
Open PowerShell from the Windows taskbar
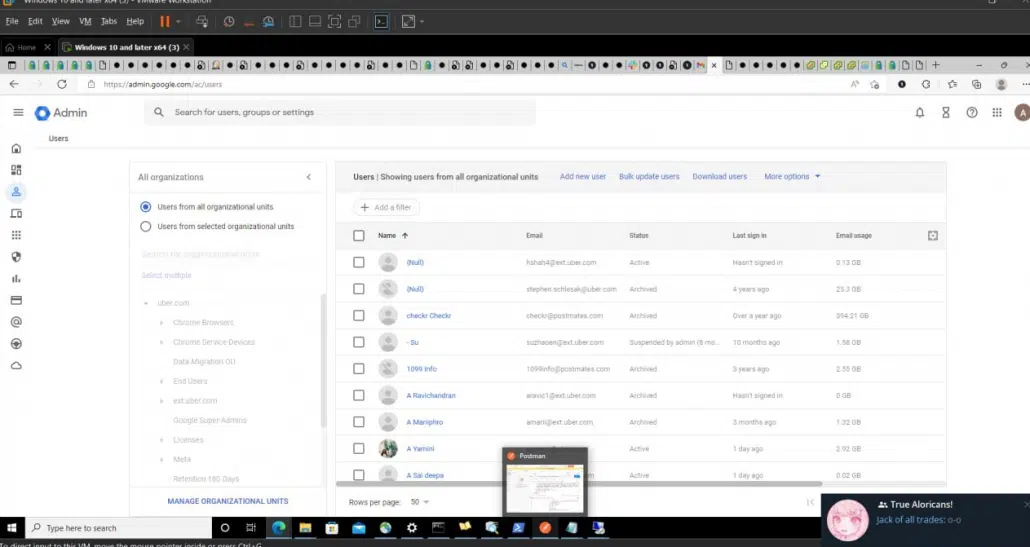point(518,527)
